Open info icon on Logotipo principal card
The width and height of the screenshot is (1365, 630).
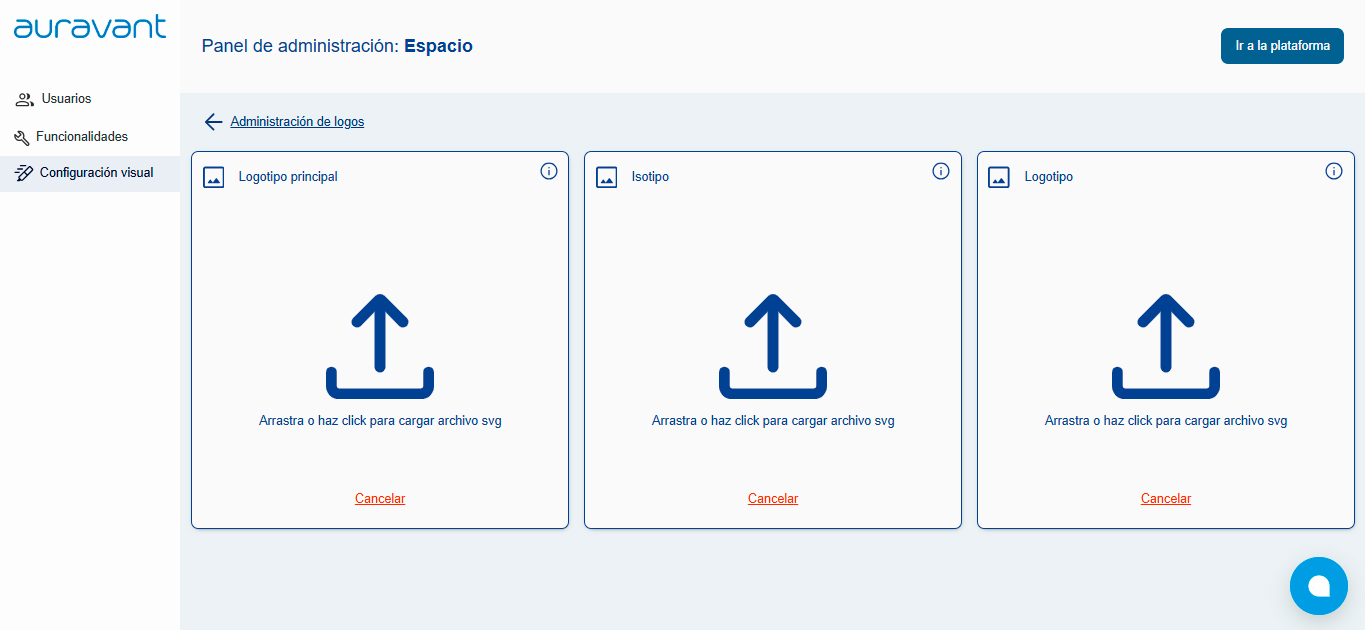tap(548, 171)
